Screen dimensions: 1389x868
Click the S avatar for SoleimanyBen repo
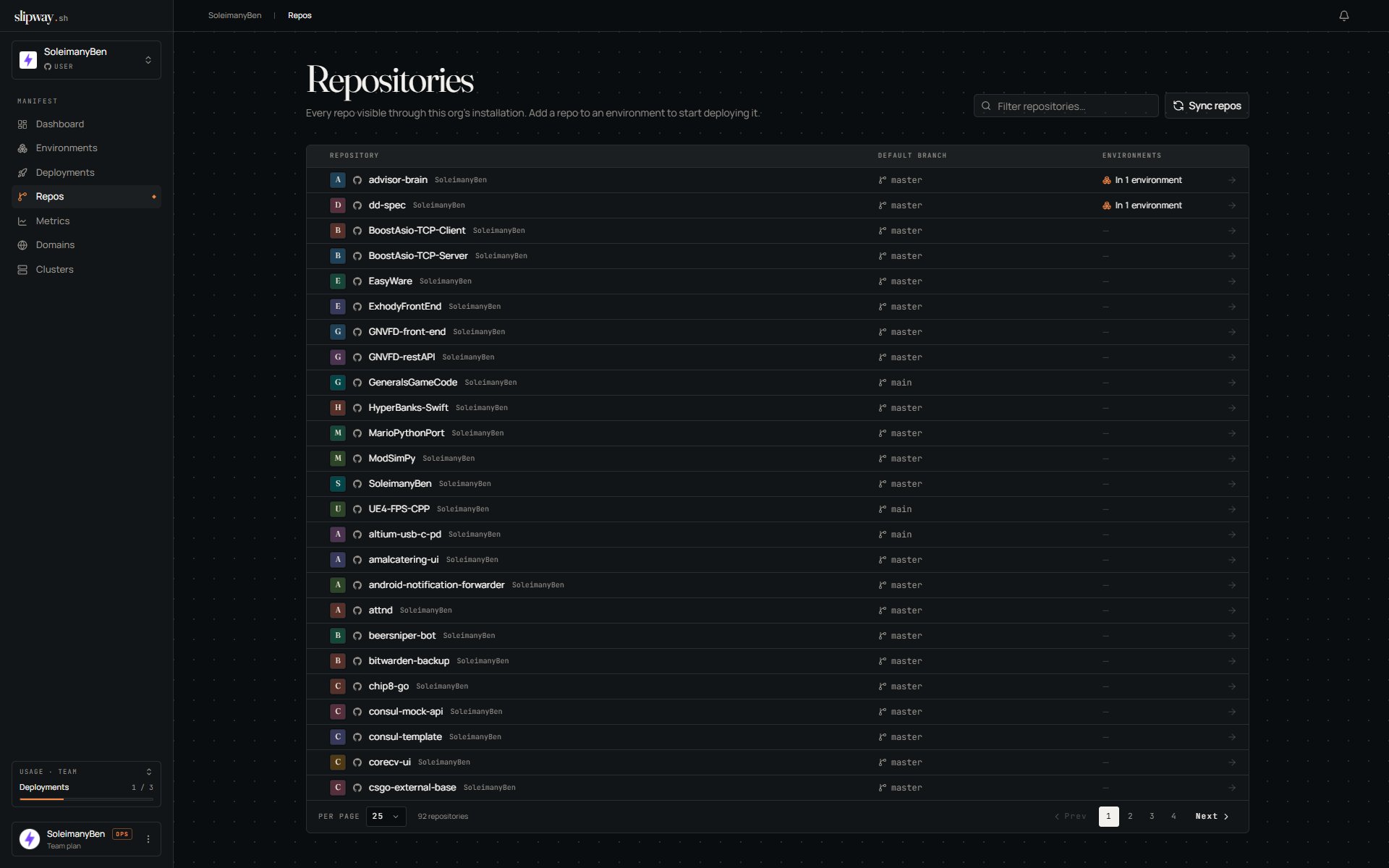337,484
